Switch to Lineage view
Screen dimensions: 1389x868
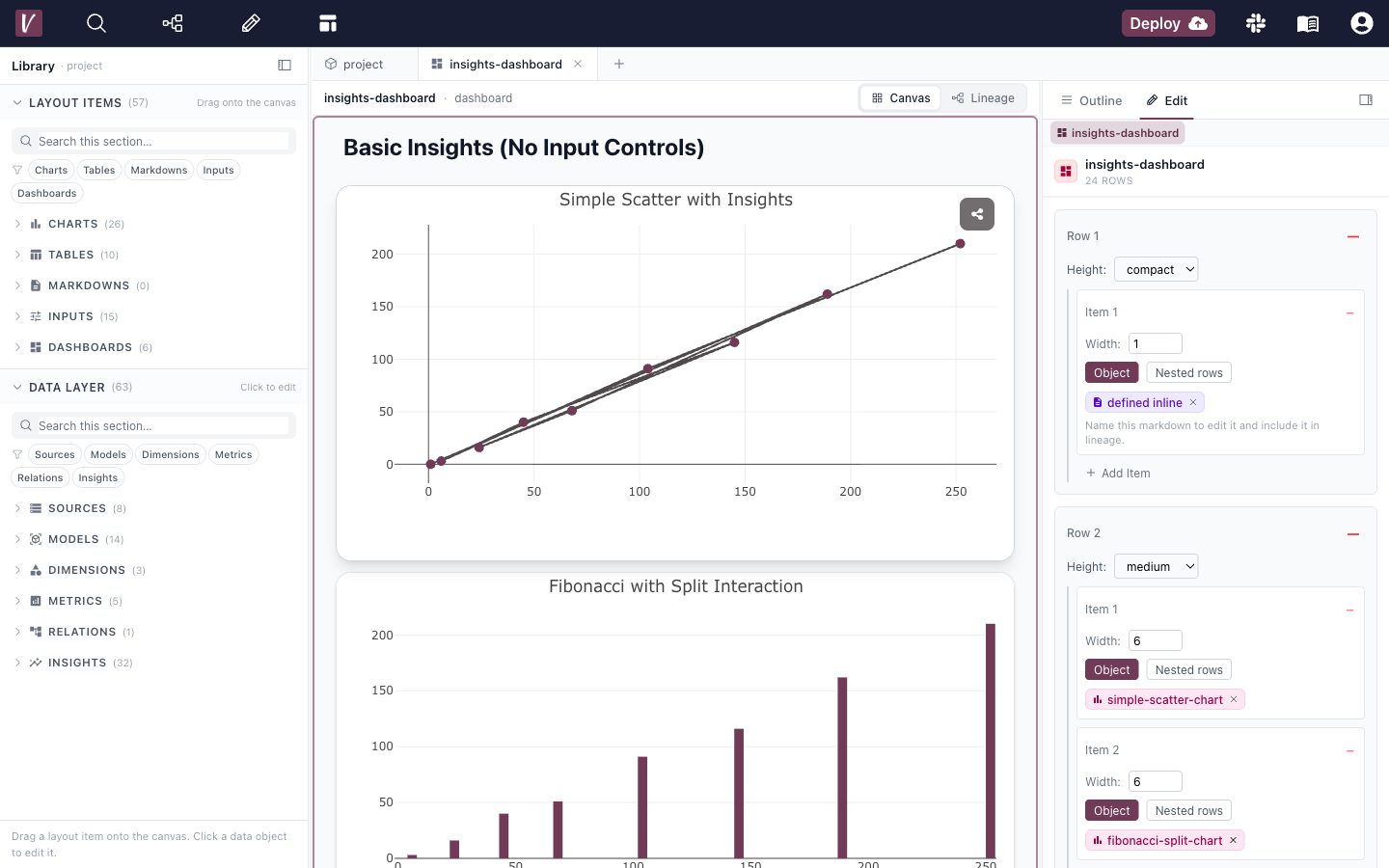click(983, 97)
